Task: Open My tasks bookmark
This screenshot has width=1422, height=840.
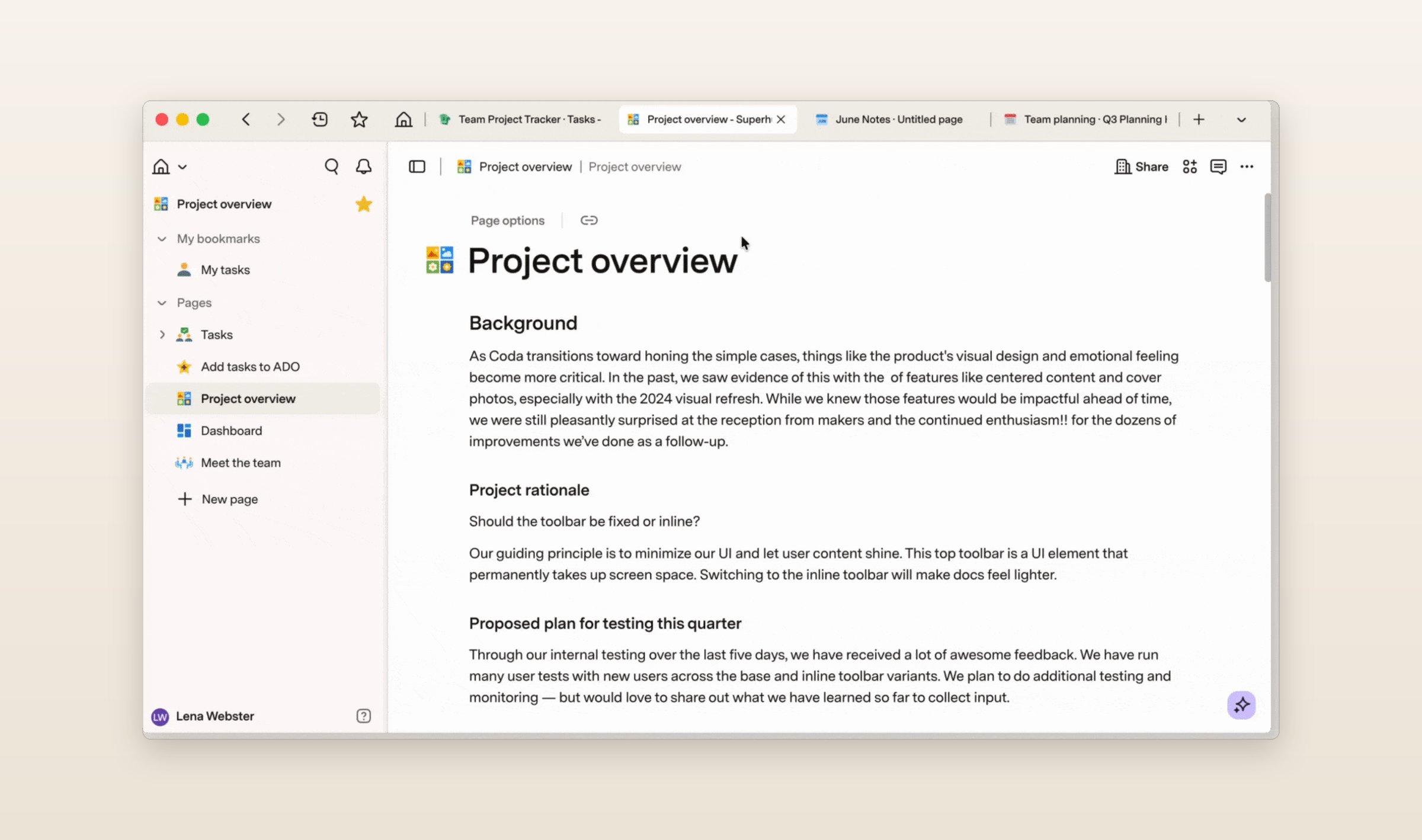Action: point(262,270)
